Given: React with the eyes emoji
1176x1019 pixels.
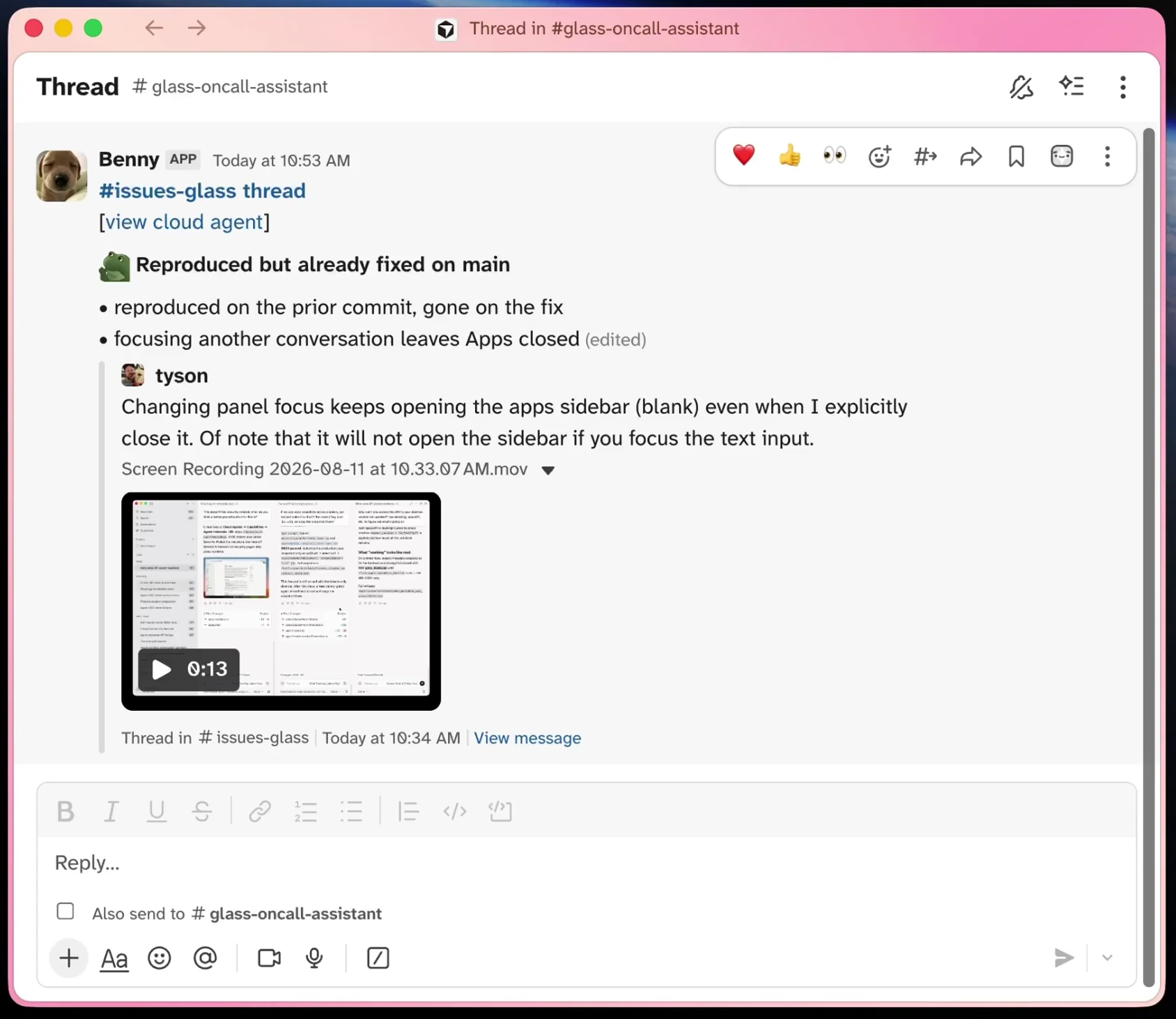Looking at the screenshot, I should [834, 156].
